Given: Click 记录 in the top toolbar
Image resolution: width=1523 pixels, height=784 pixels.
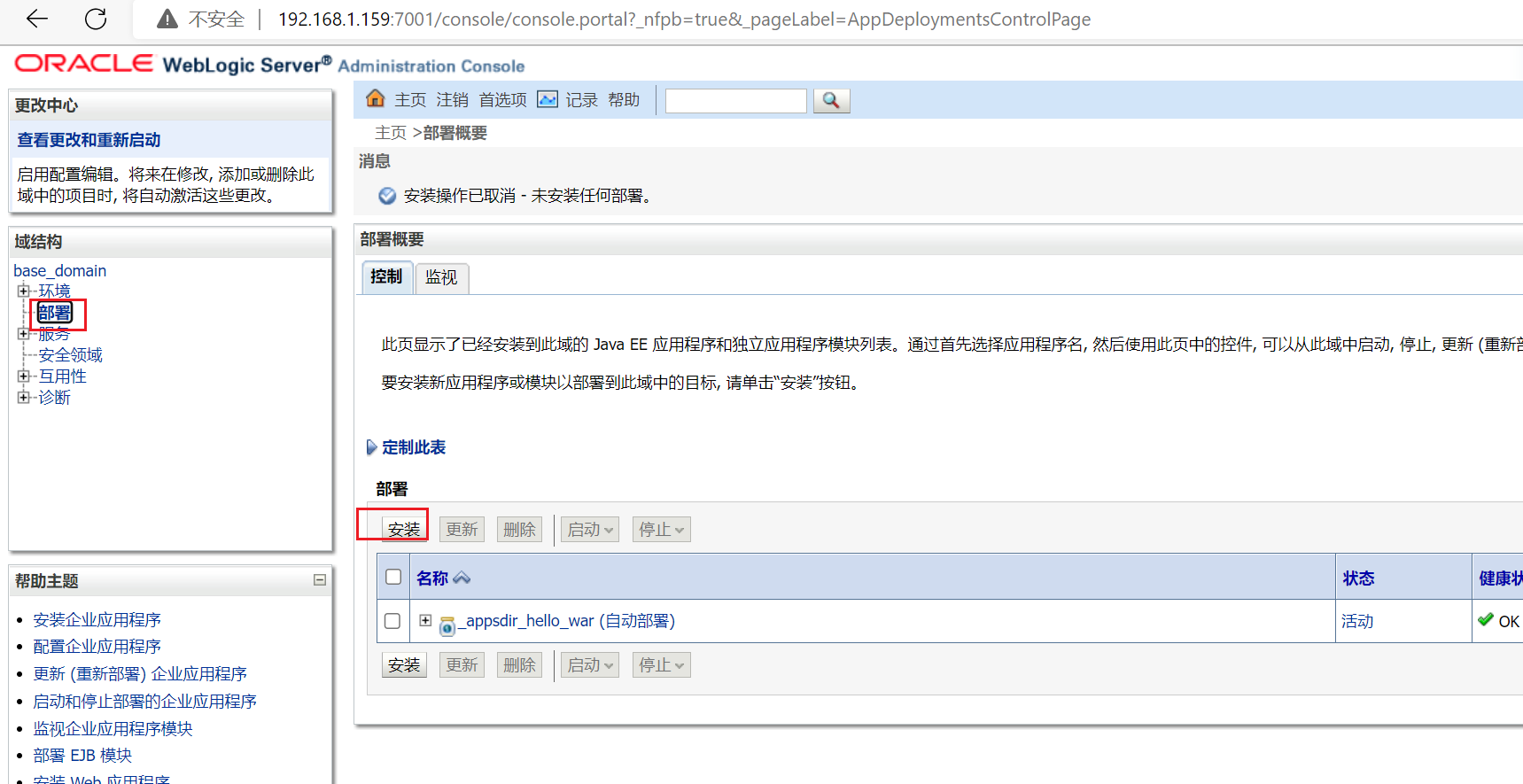Looking at the screenshot, I should [x=581, y=100].
